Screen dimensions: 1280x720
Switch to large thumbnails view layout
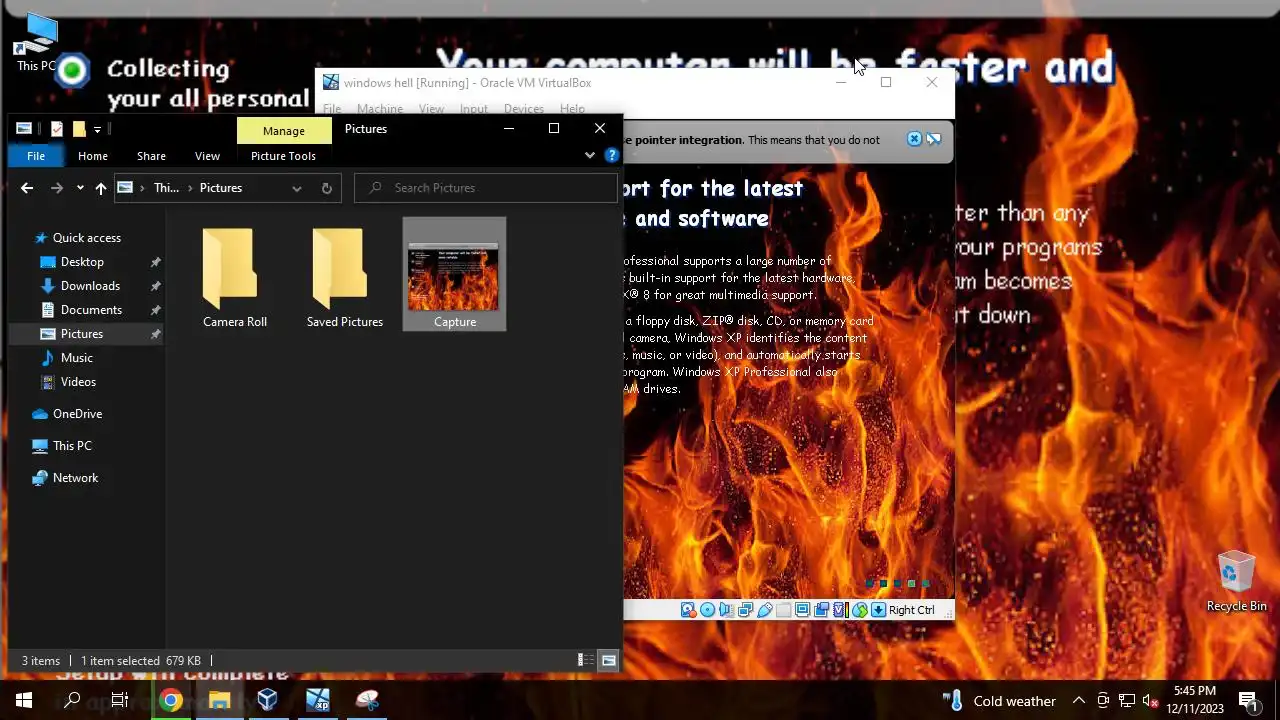pyautogui.click(x=608, y=660)
